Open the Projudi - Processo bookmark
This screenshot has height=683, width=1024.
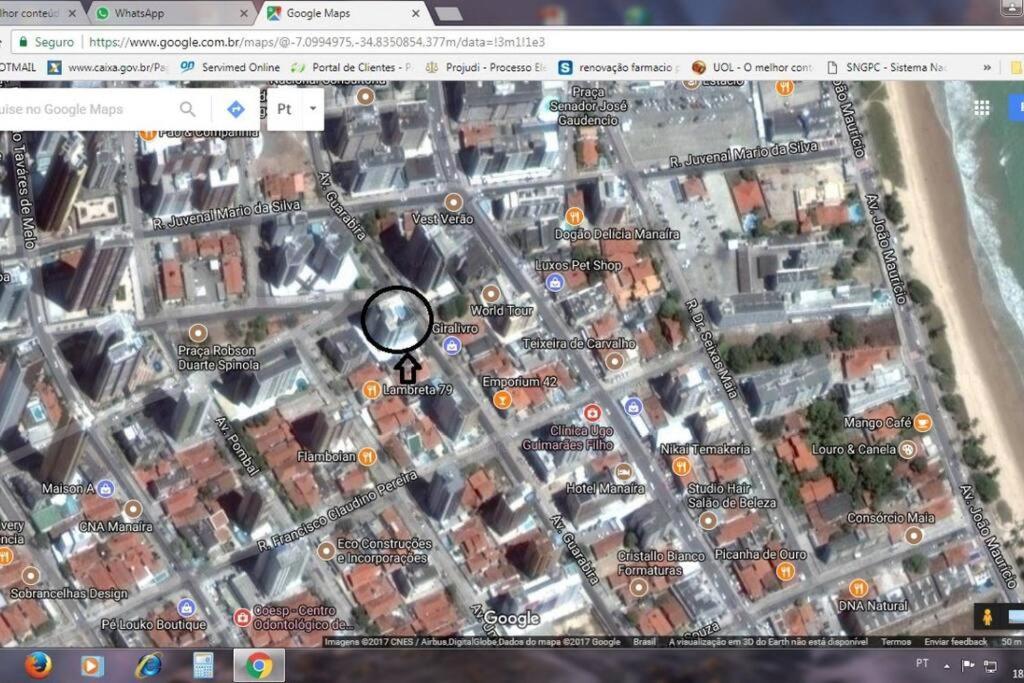click(487, 67)
